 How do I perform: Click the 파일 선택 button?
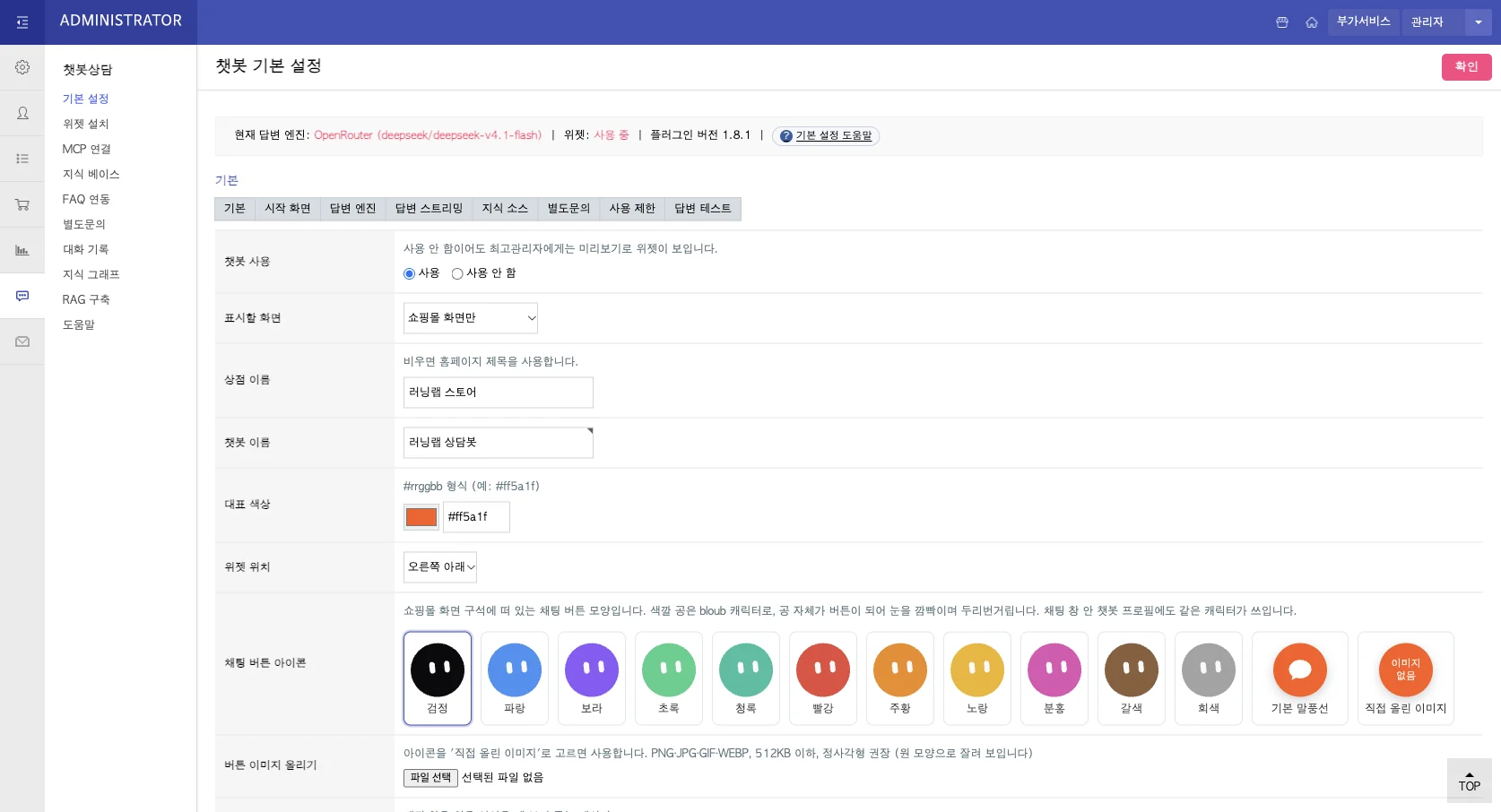(x=430, y=778)
